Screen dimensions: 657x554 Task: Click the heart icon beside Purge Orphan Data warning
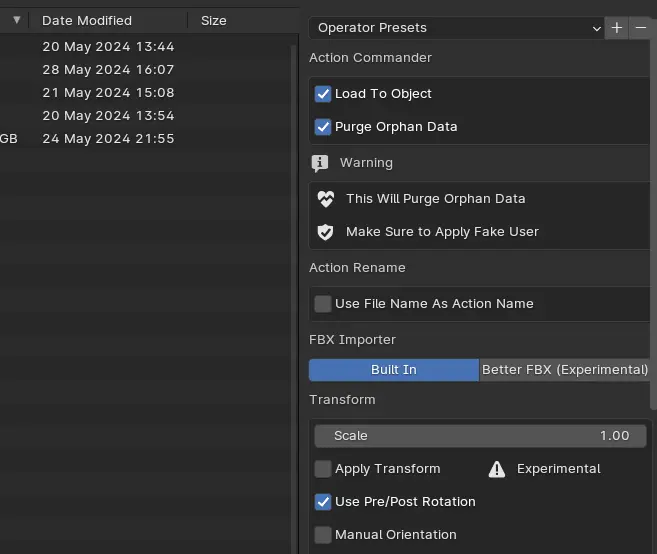[x=325, y=199]
